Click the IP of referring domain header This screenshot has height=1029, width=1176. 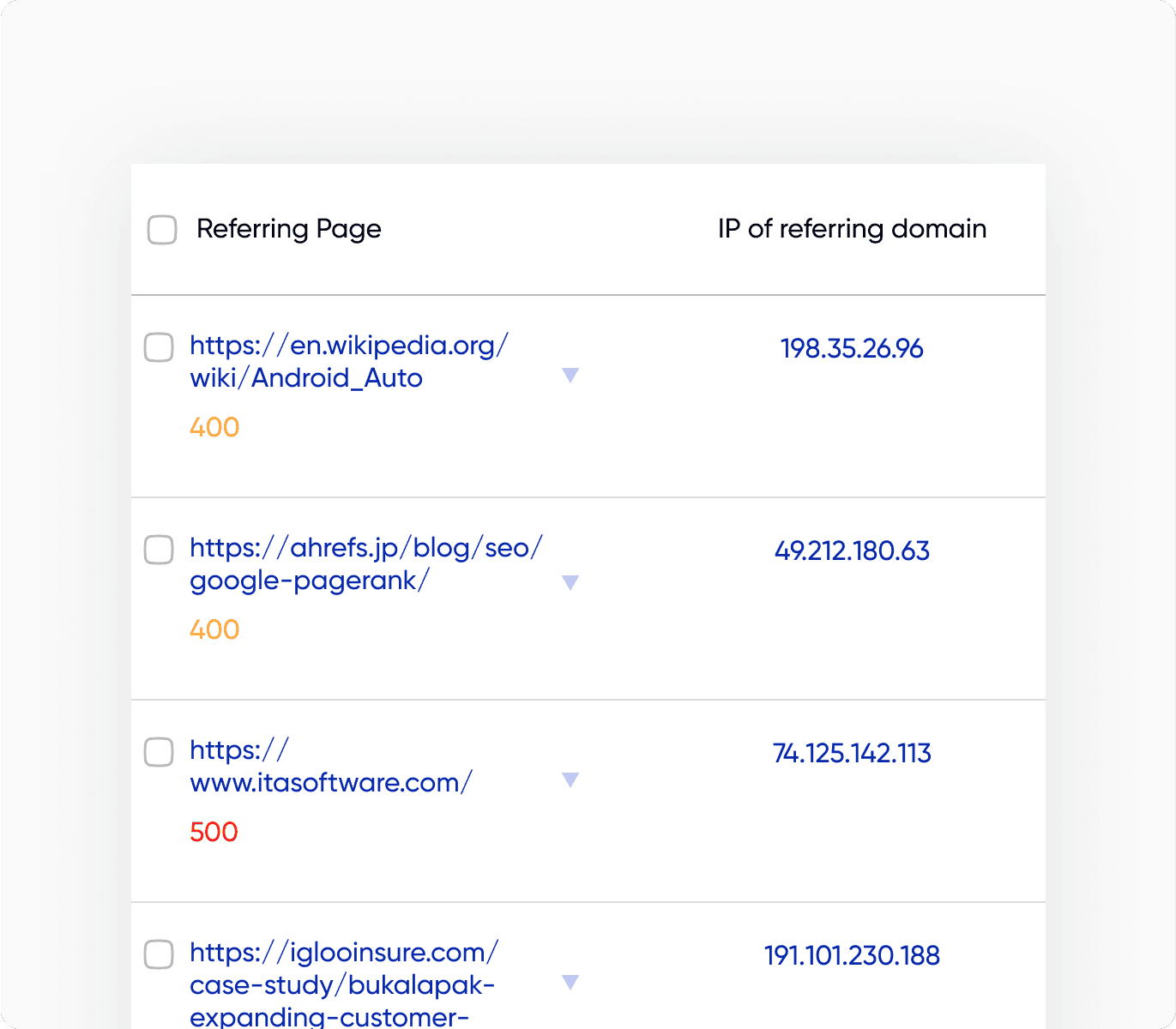852,229
